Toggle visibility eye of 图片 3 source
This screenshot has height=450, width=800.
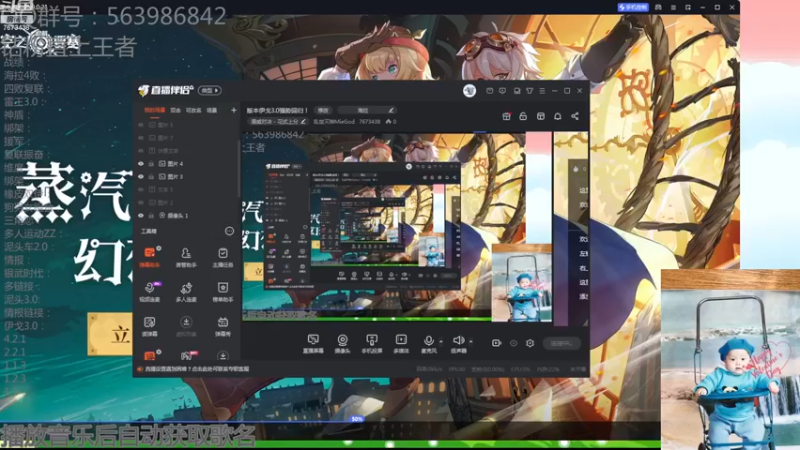point(141,177)
